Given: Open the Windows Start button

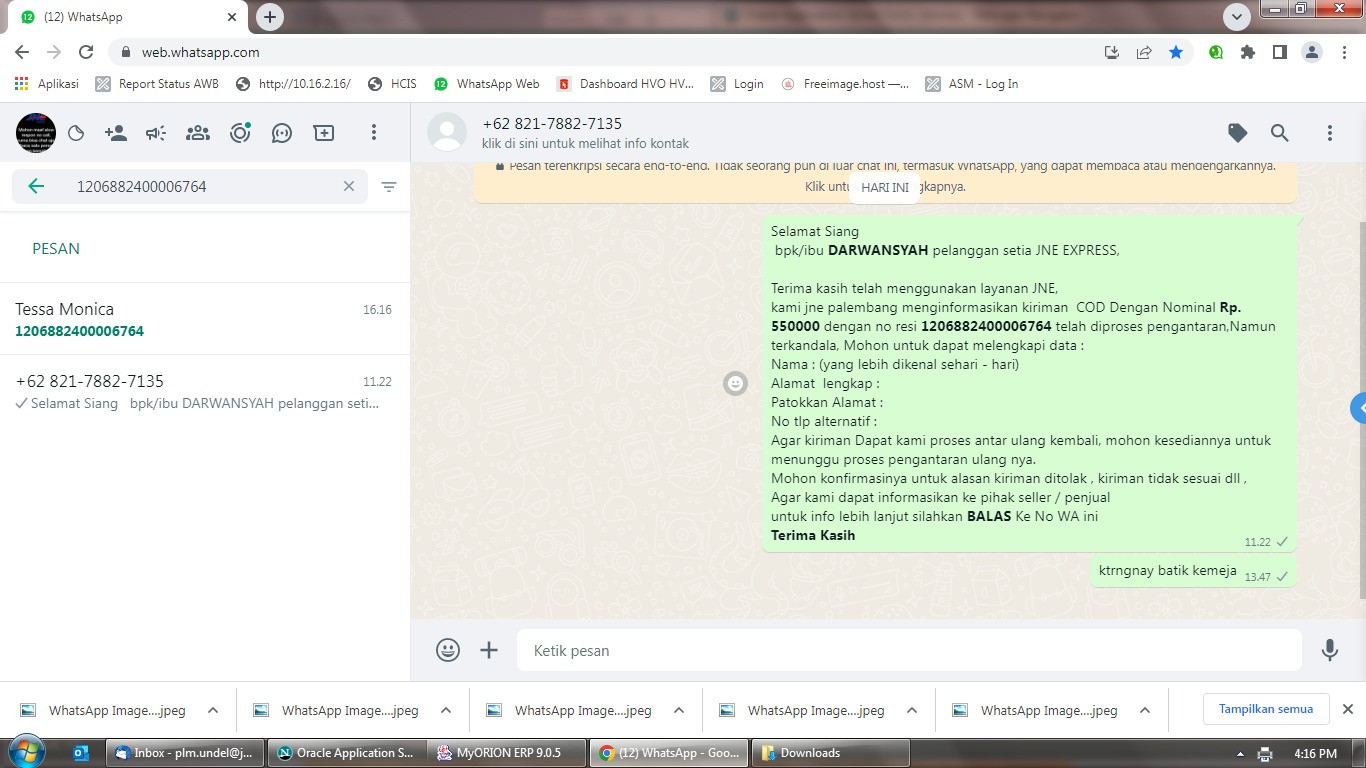Looking at the screenshot, I should click(27, 752).
